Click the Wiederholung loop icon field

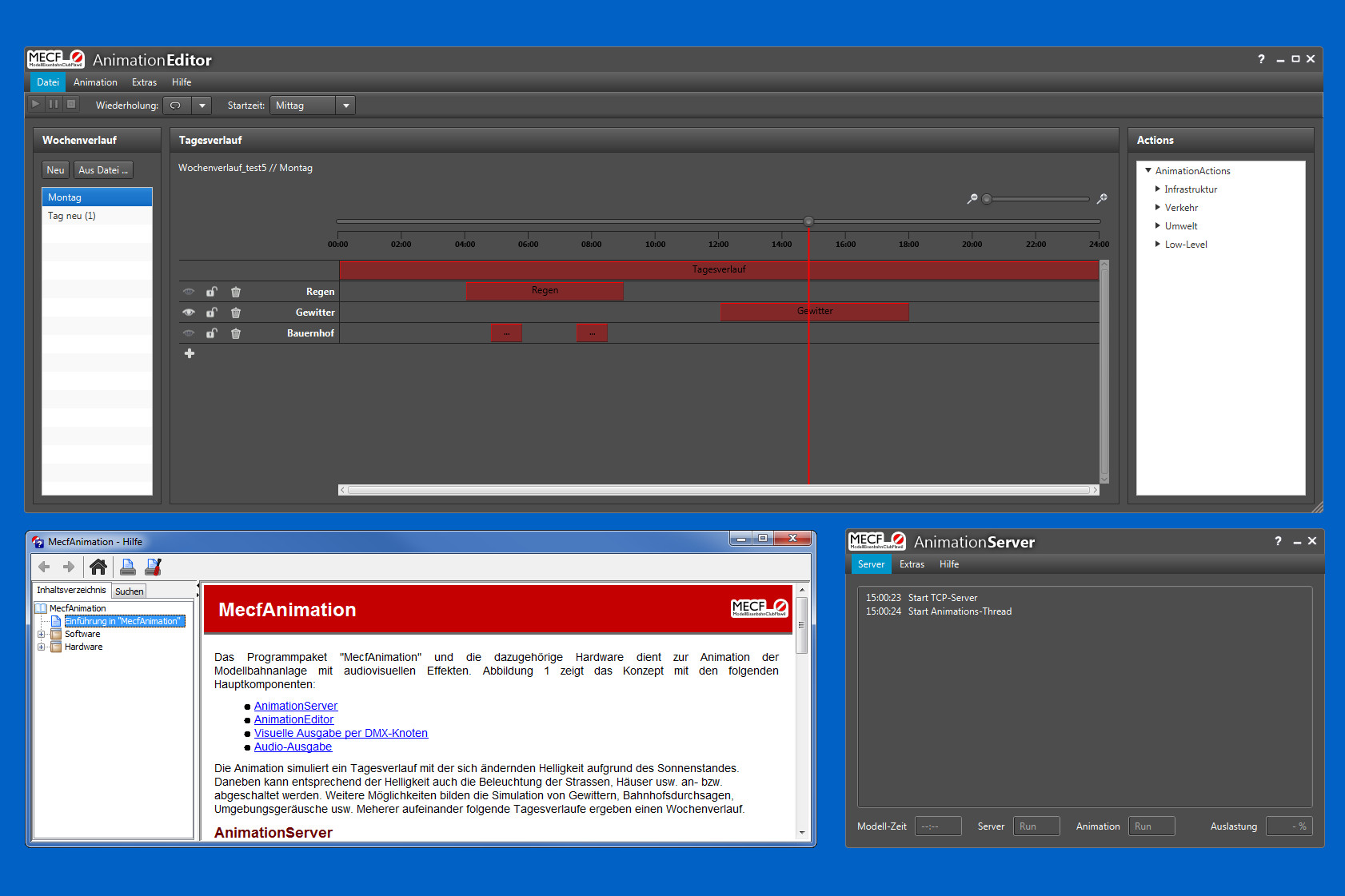[177, 106]
